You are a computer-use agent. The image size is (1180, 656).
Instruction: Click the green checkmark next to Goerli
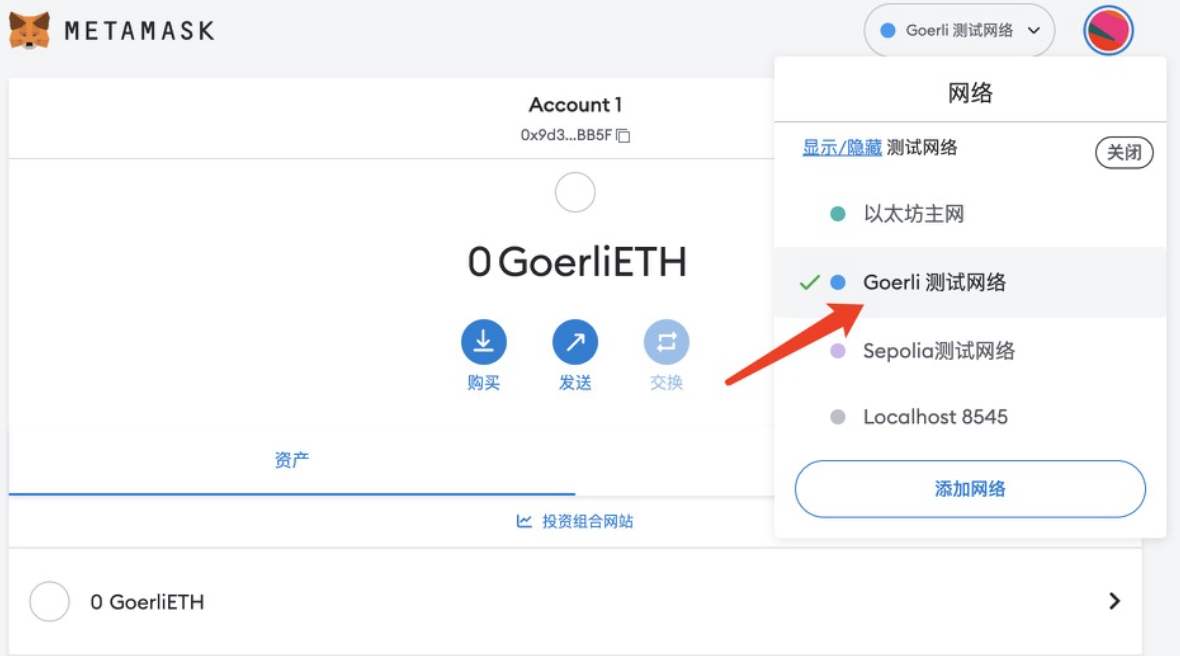(809, 283)
